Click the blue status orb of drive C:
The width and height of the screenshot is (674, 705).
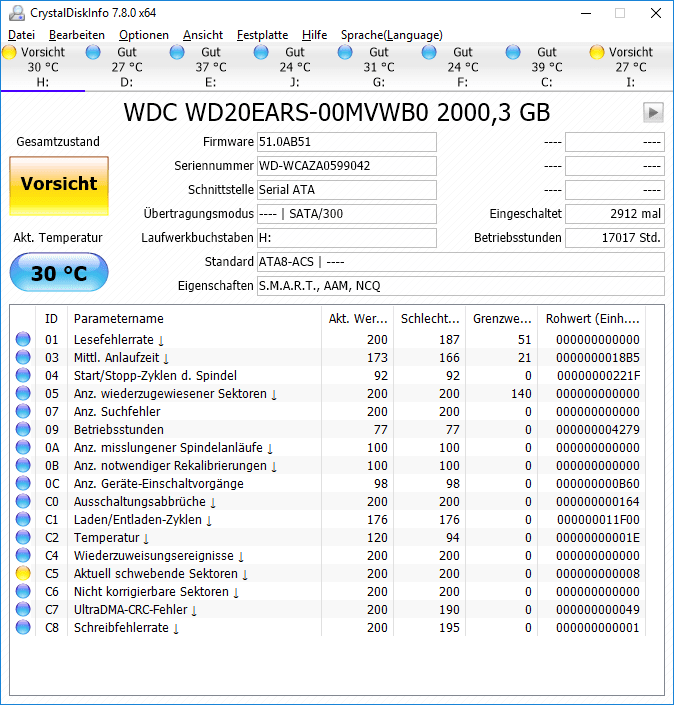point(513,52)
